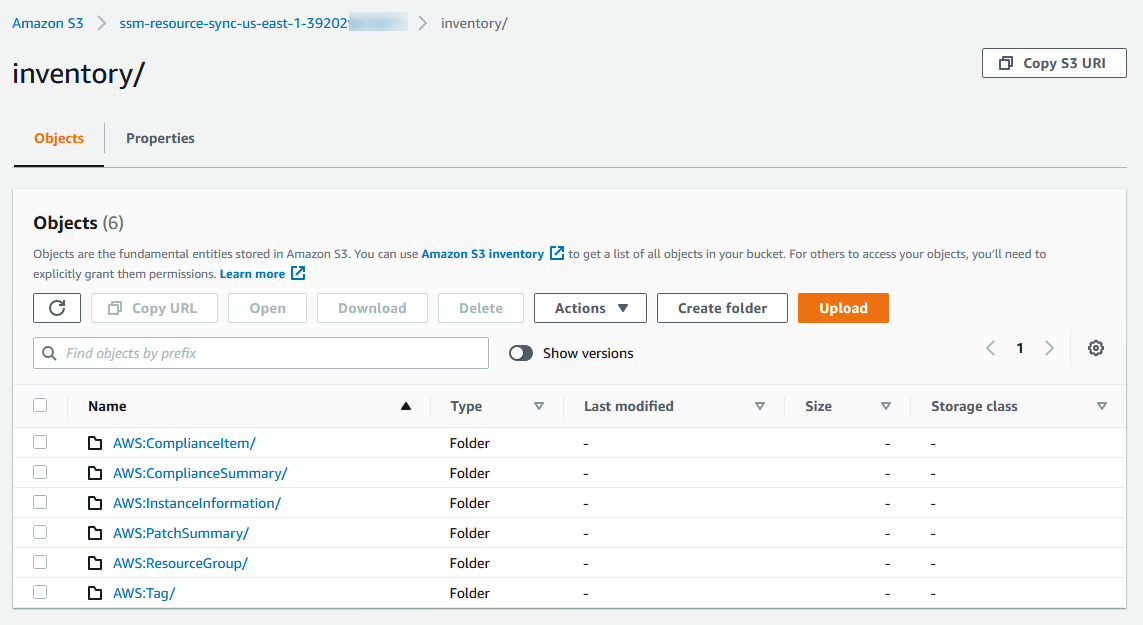Sort by the Size column arrow

(886, 406)
